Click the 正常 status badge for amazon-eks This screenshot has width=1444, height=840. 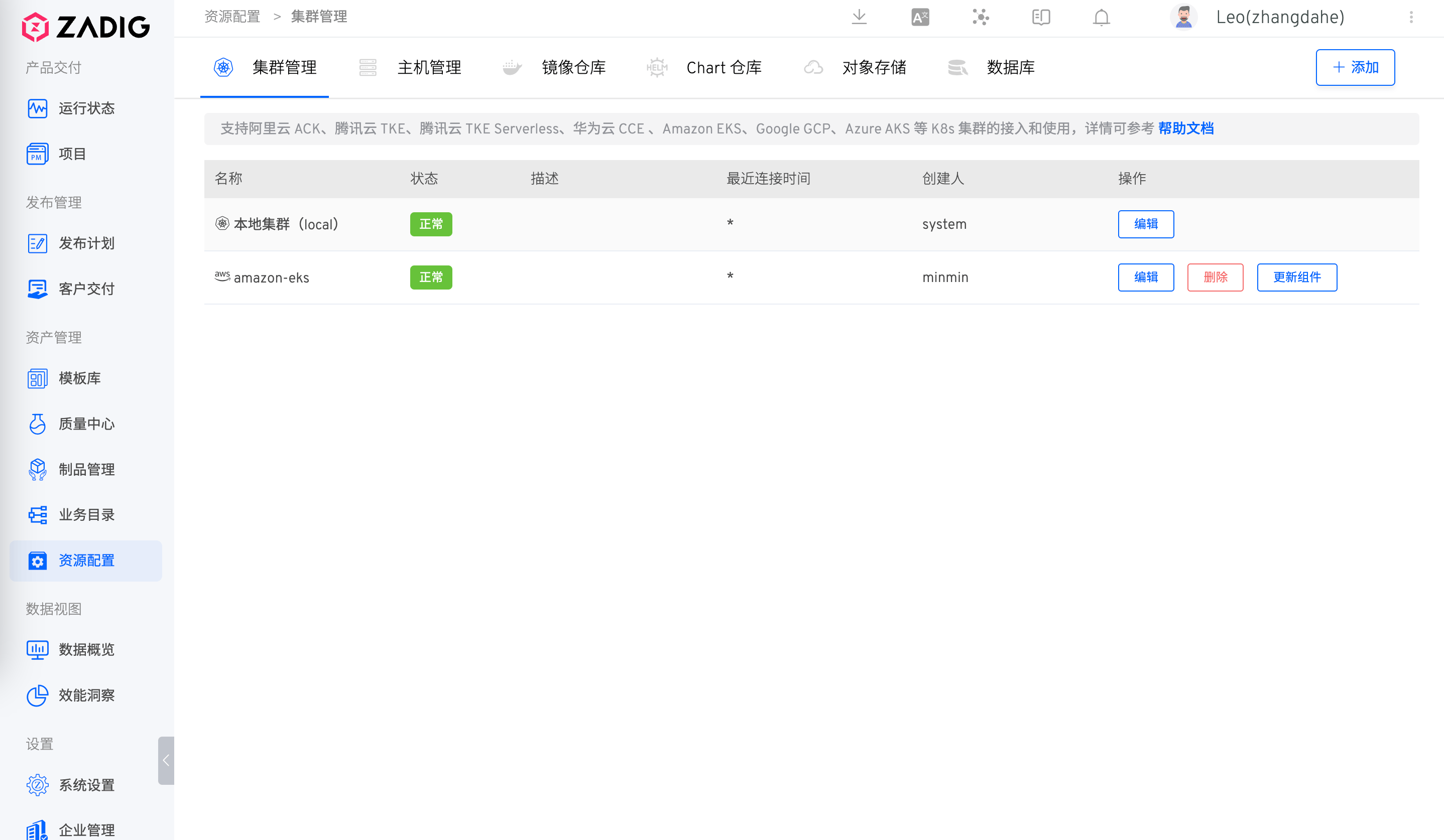point(431,277)
